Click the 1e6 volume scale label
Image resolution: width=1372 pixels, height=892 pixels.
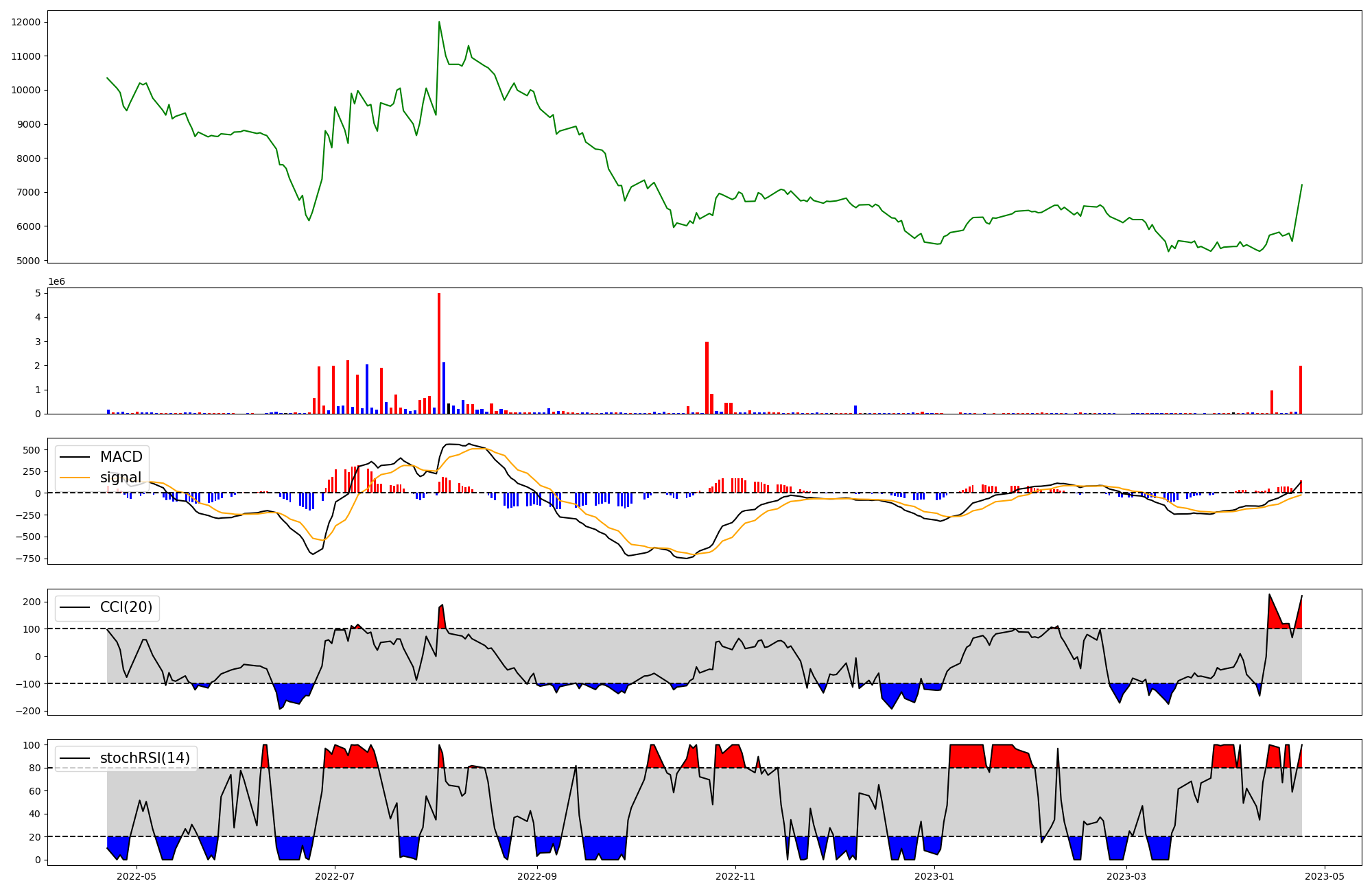coord(56,282)
